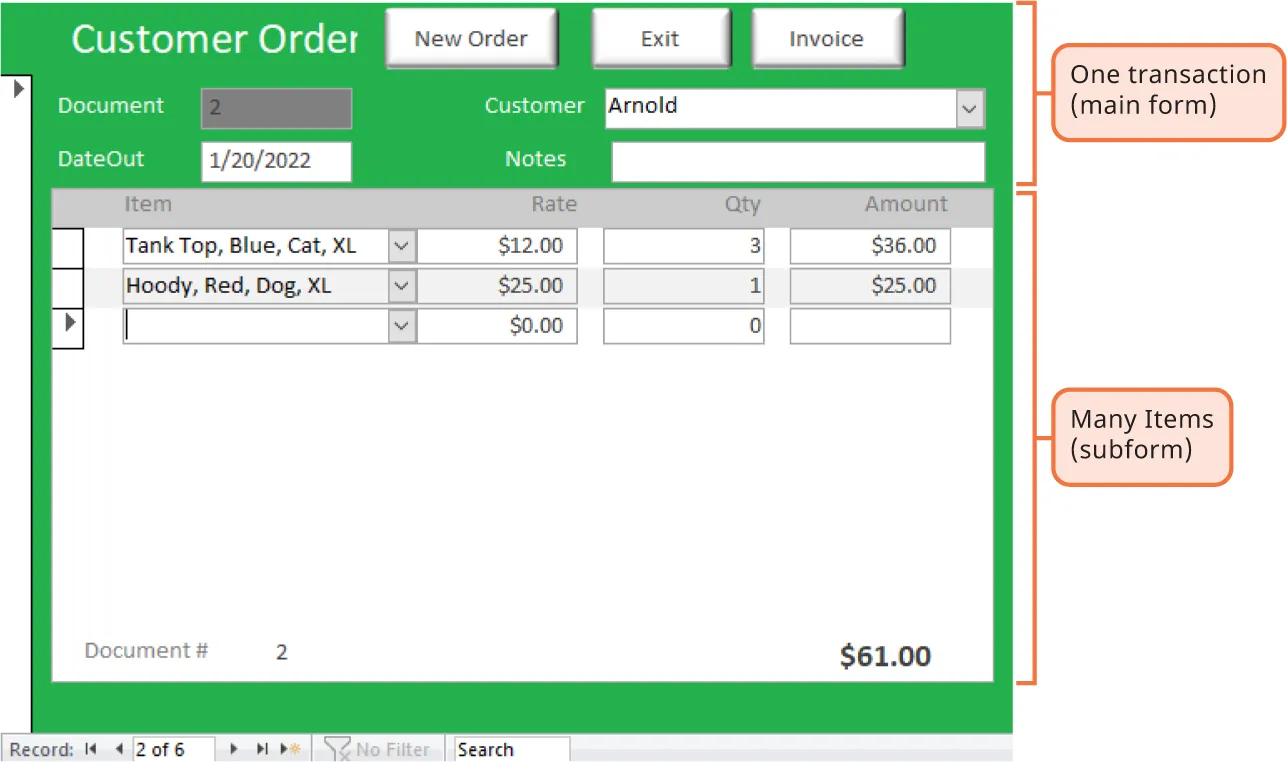Image resolution: width=1287 pixels, height=762 pixels.
Task: Expand the Item combo box on the empty row
Action: tap(401, 324)
